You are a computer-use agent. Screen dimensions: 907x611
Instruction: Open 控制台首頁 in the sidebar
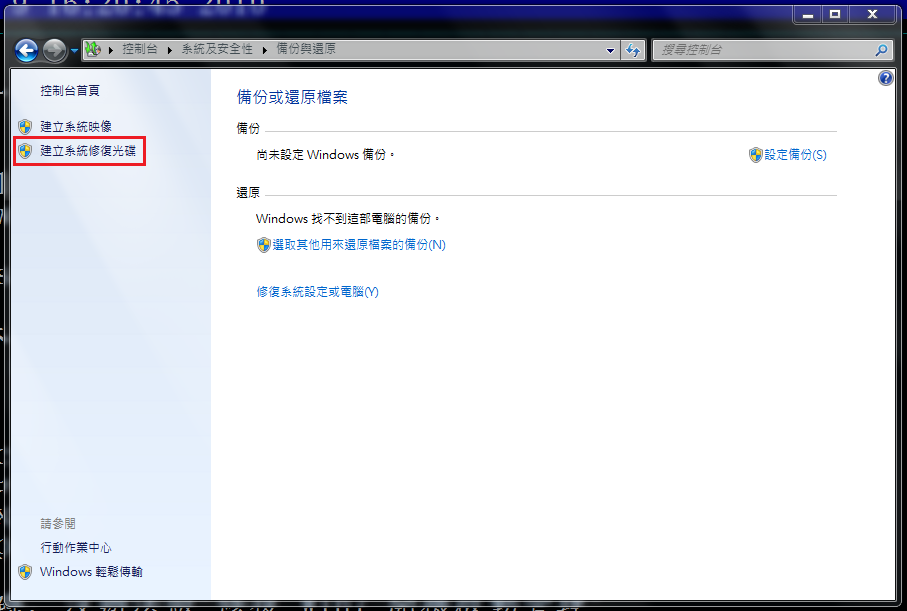[70, 90]
